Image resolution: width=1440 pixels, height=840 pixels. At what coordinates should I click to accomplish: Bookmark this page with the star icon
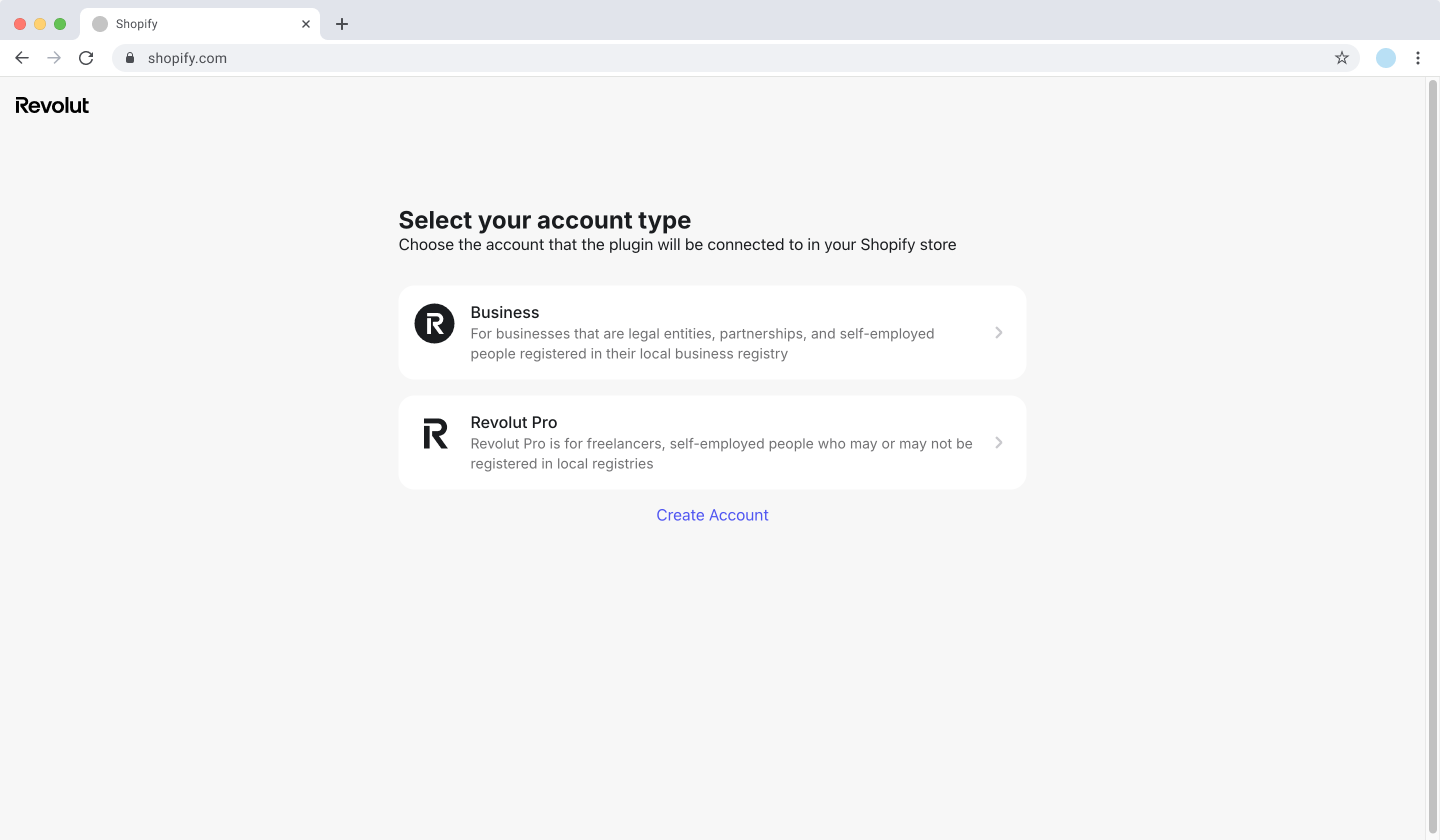click(1342, 58)
